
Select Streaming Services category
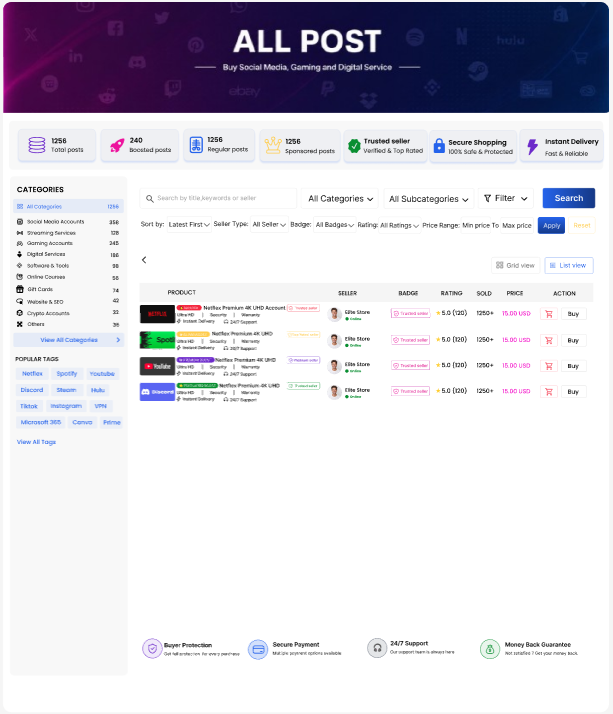click(x=68, y=233)
